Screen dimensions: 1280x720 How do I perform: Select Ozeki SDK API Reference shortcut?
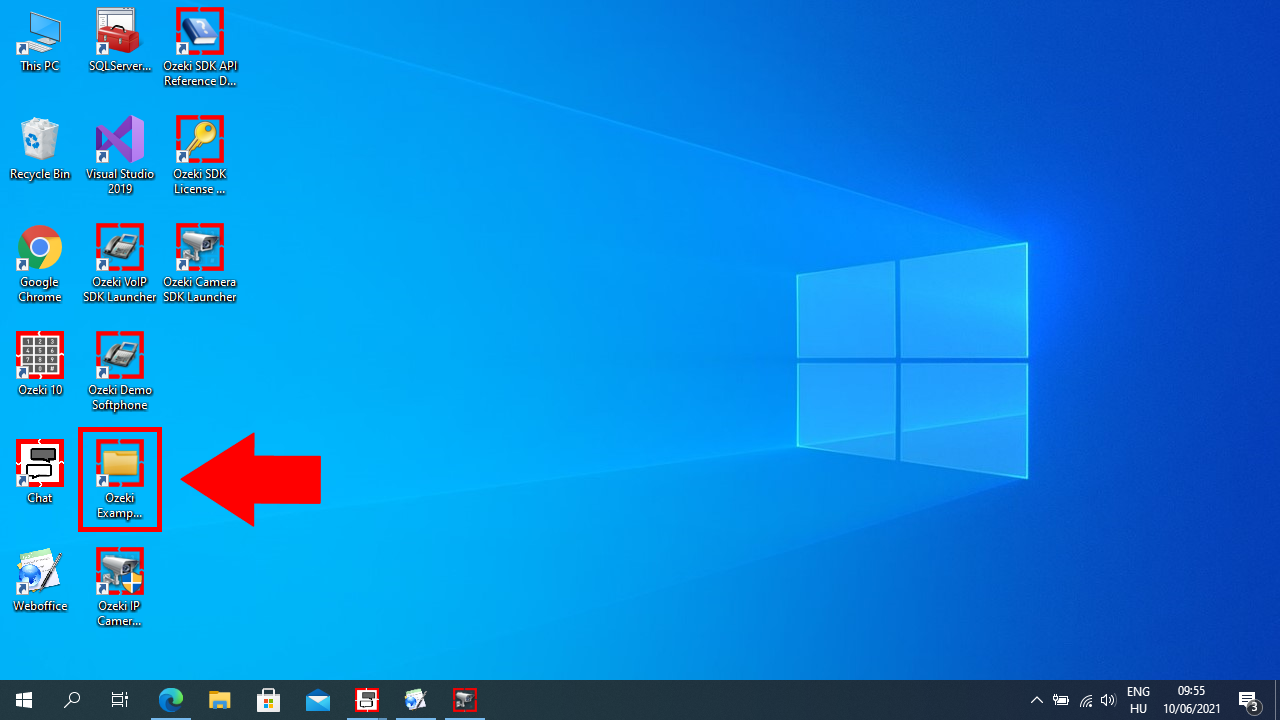[200, 47]
